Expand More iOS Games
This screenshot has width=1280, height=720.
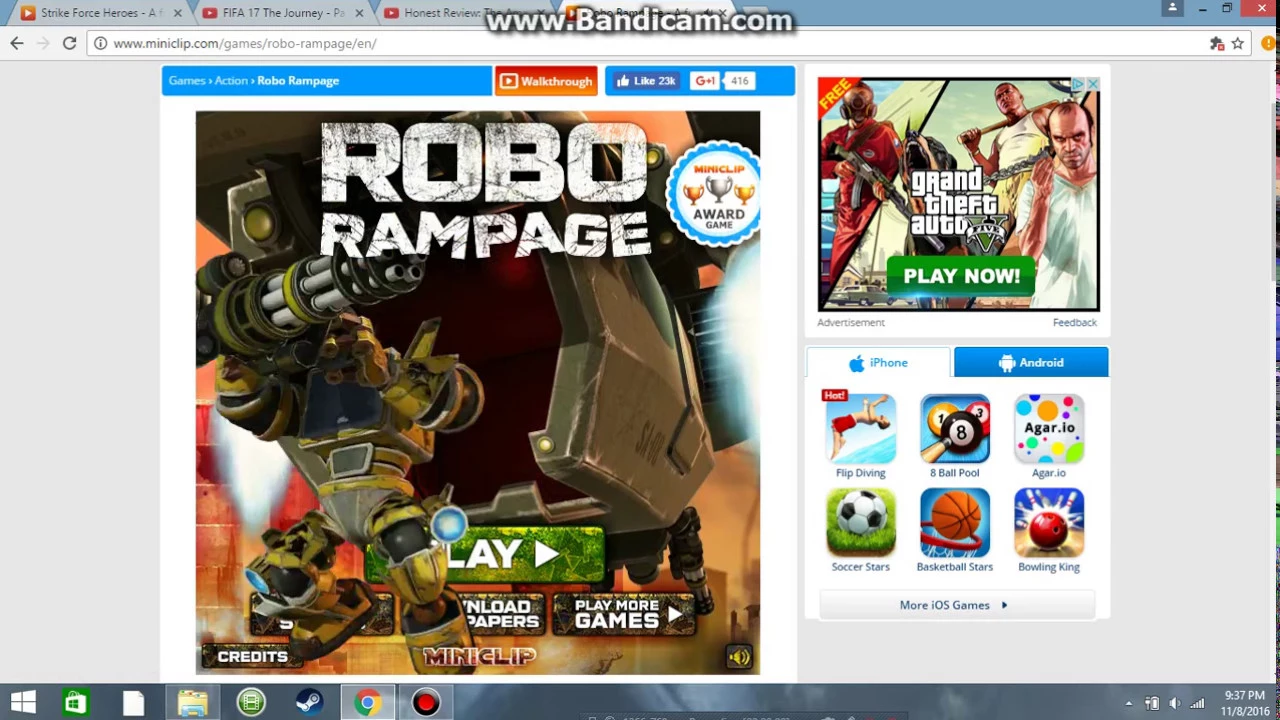[x=957, y=605]
